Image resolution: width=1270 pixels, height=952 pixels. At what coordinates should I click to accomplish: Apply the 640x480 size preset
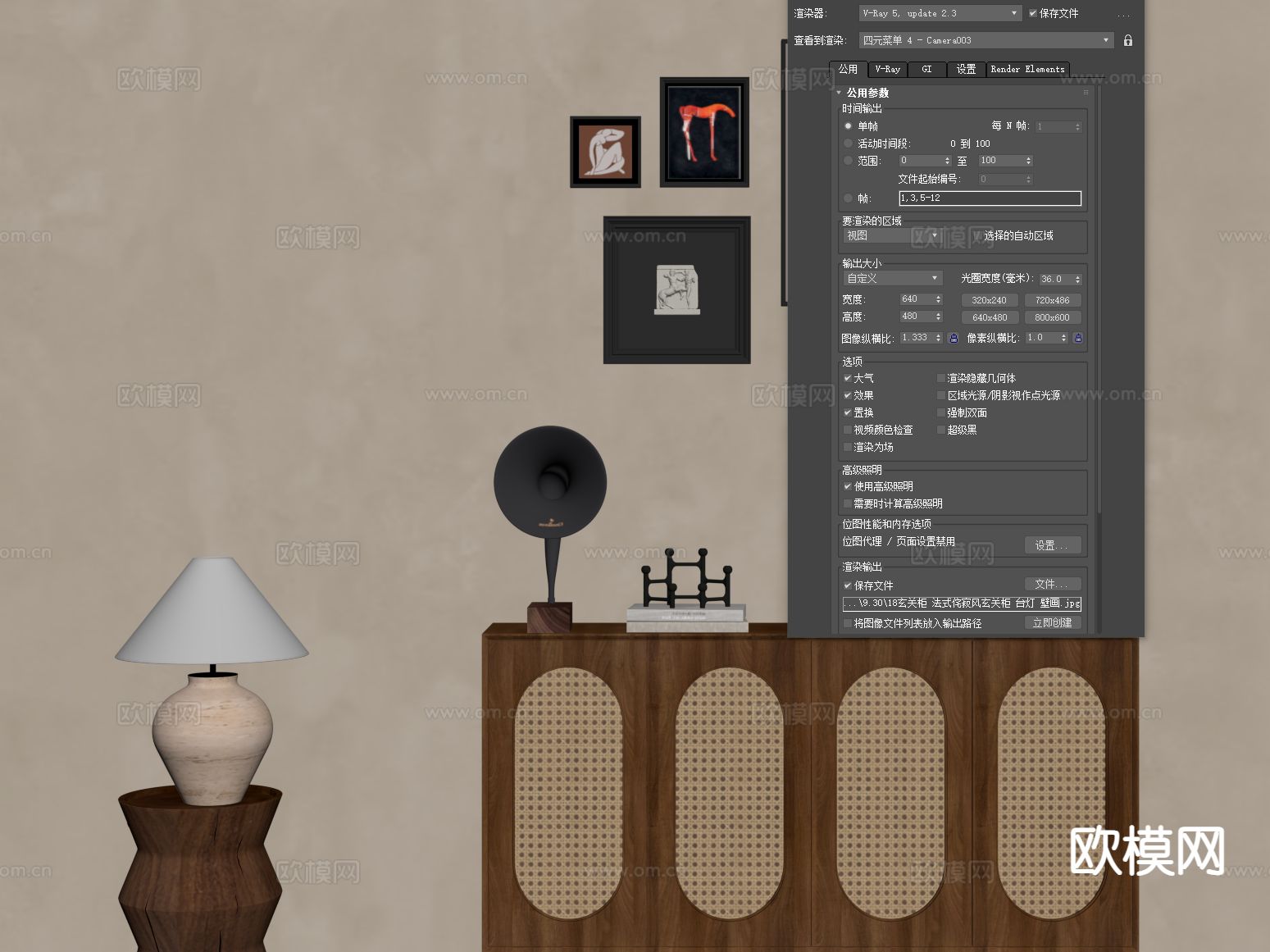[x=989, y=317]
